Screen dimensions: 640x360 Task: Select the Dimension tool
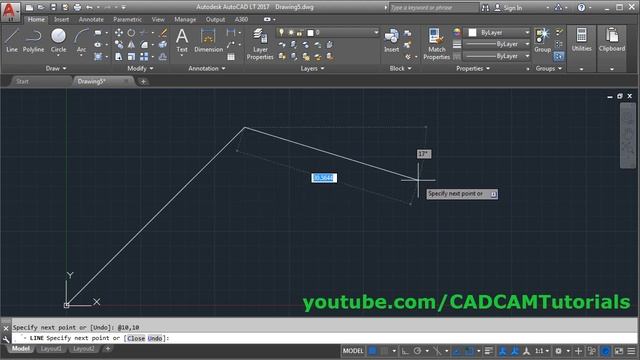(x=208, y=41)
